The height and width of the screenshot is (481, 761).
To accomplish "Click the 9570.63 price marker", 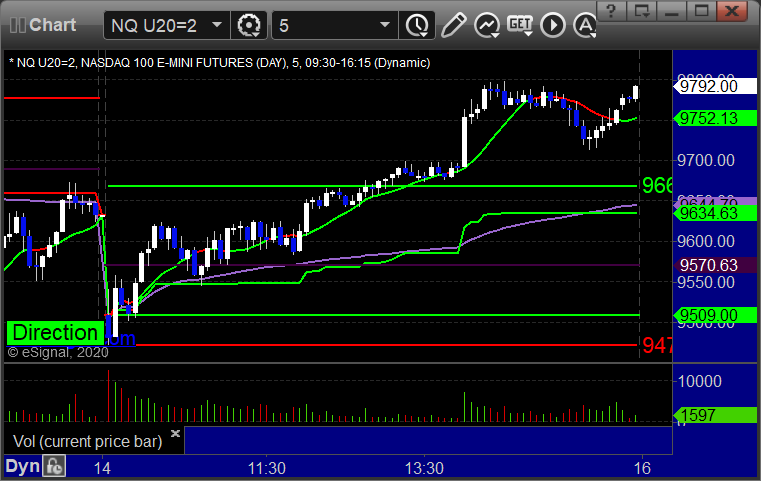I will pyautogui.click(x=714, y=265).
